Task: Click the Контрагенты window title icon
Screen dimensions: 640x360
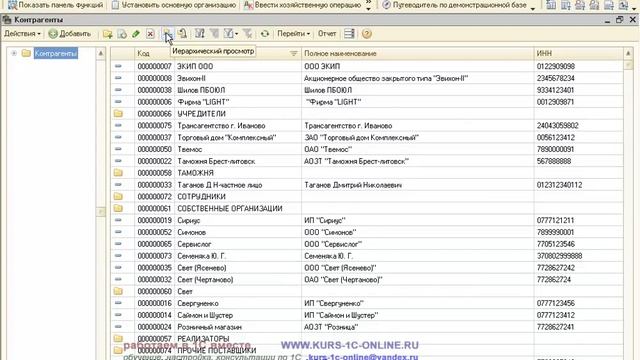Action: click(x=7, y=20)
